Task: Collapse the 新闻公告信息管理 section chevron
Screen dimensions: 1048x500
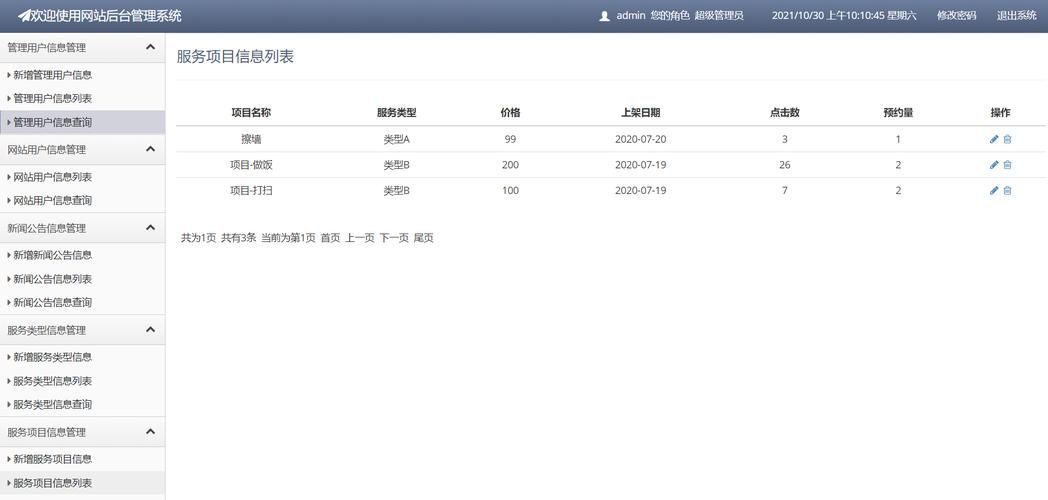Action: point(150,228)
